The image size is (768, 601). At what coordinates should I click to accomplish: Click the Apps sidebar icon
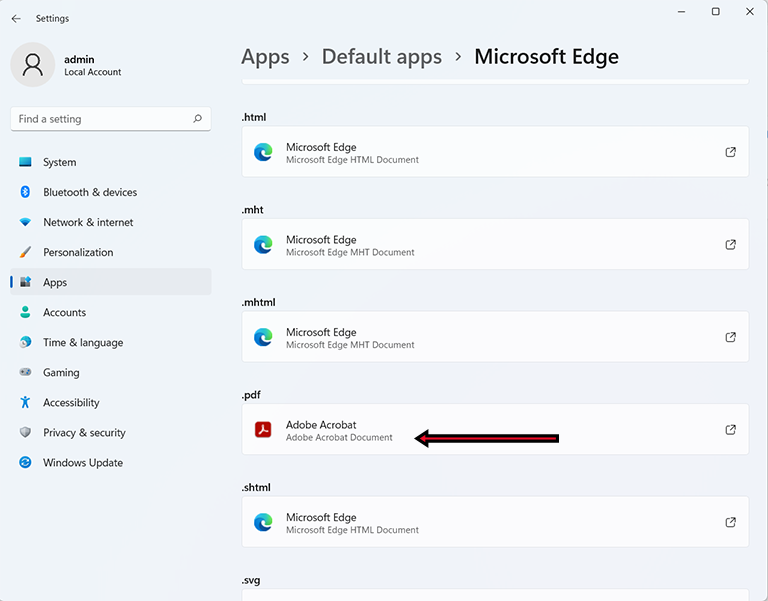coord(25,282)
